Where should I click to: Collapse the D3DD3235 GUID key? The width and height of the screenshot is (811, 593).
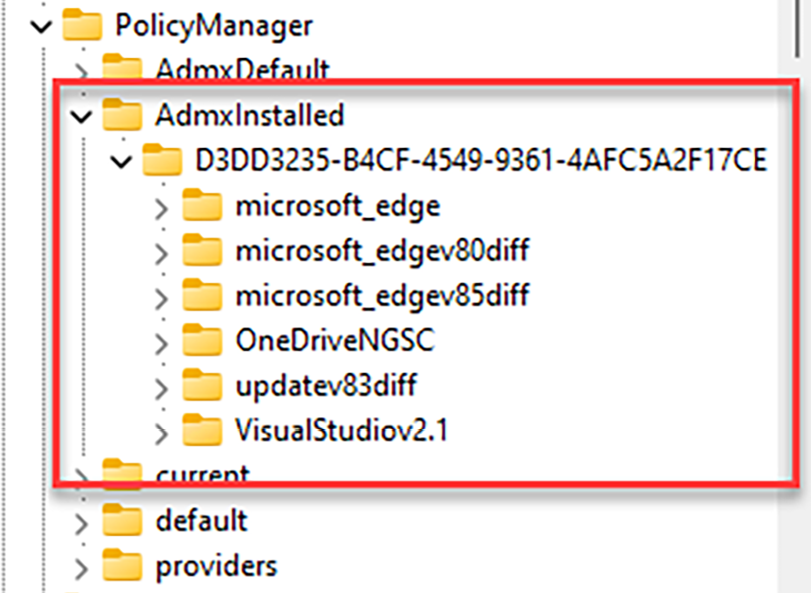click(123, 161)
